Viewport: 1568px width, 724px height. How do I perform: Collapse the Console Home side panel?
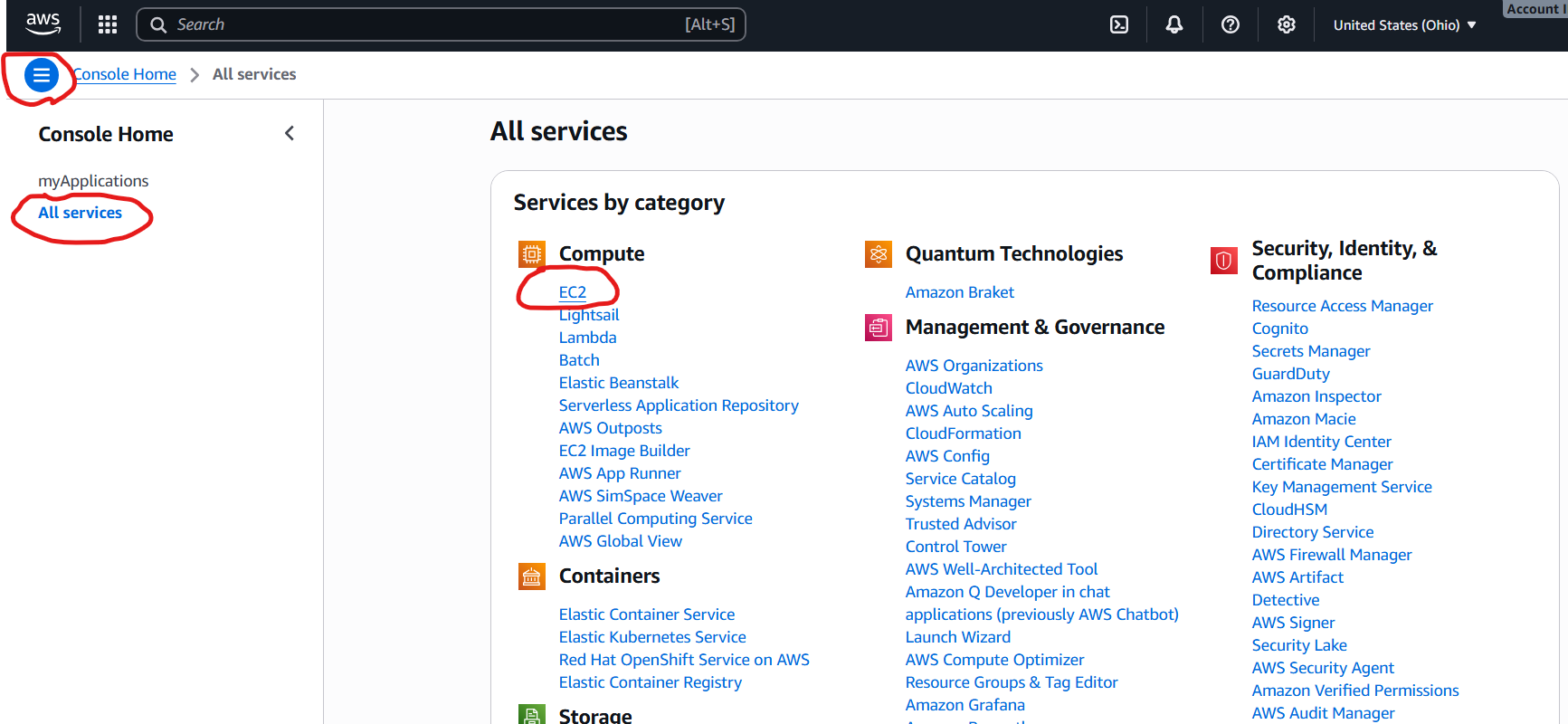[290, 134]
